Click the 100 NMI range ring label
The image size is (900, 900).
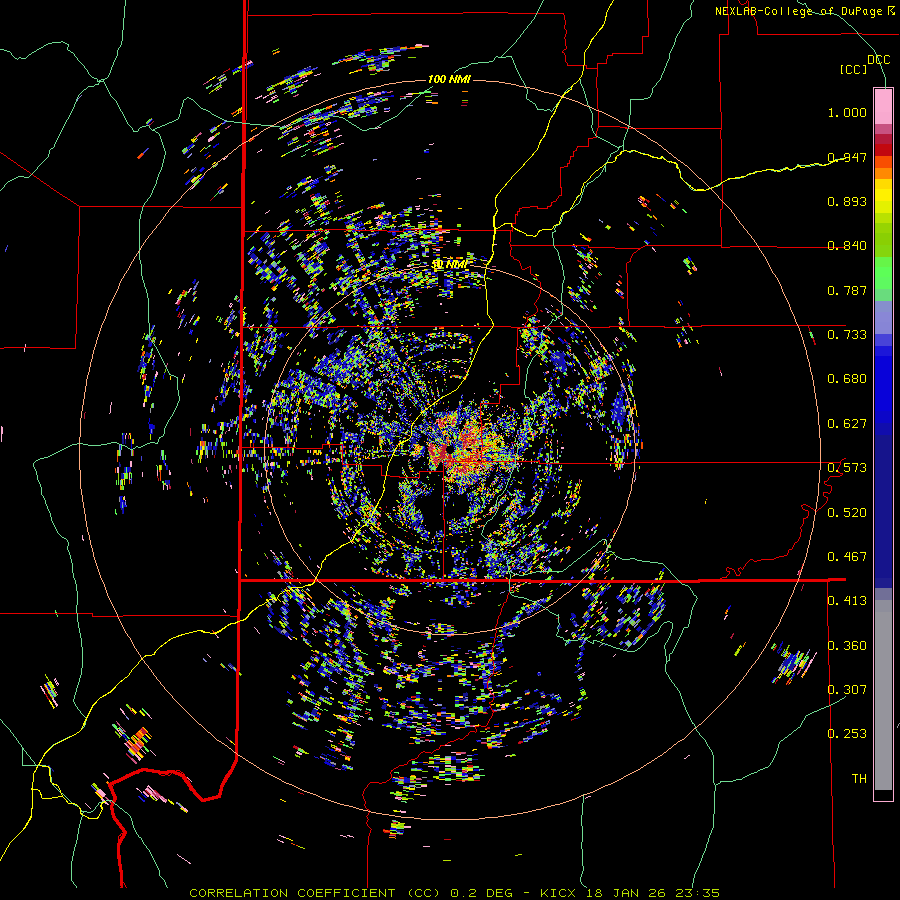click(x=449, y=79)
